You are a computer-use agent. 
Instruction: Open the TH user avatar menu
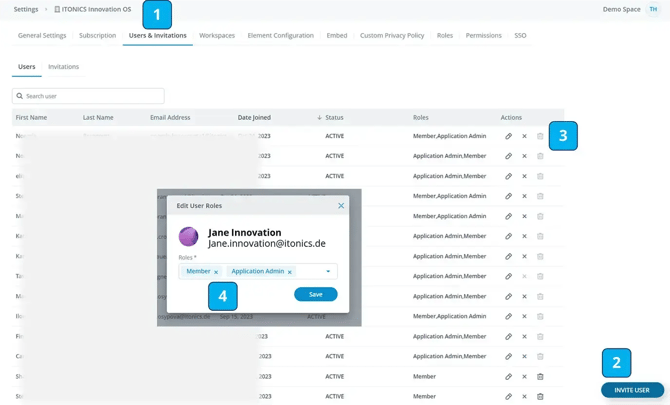tap(653, 9)
